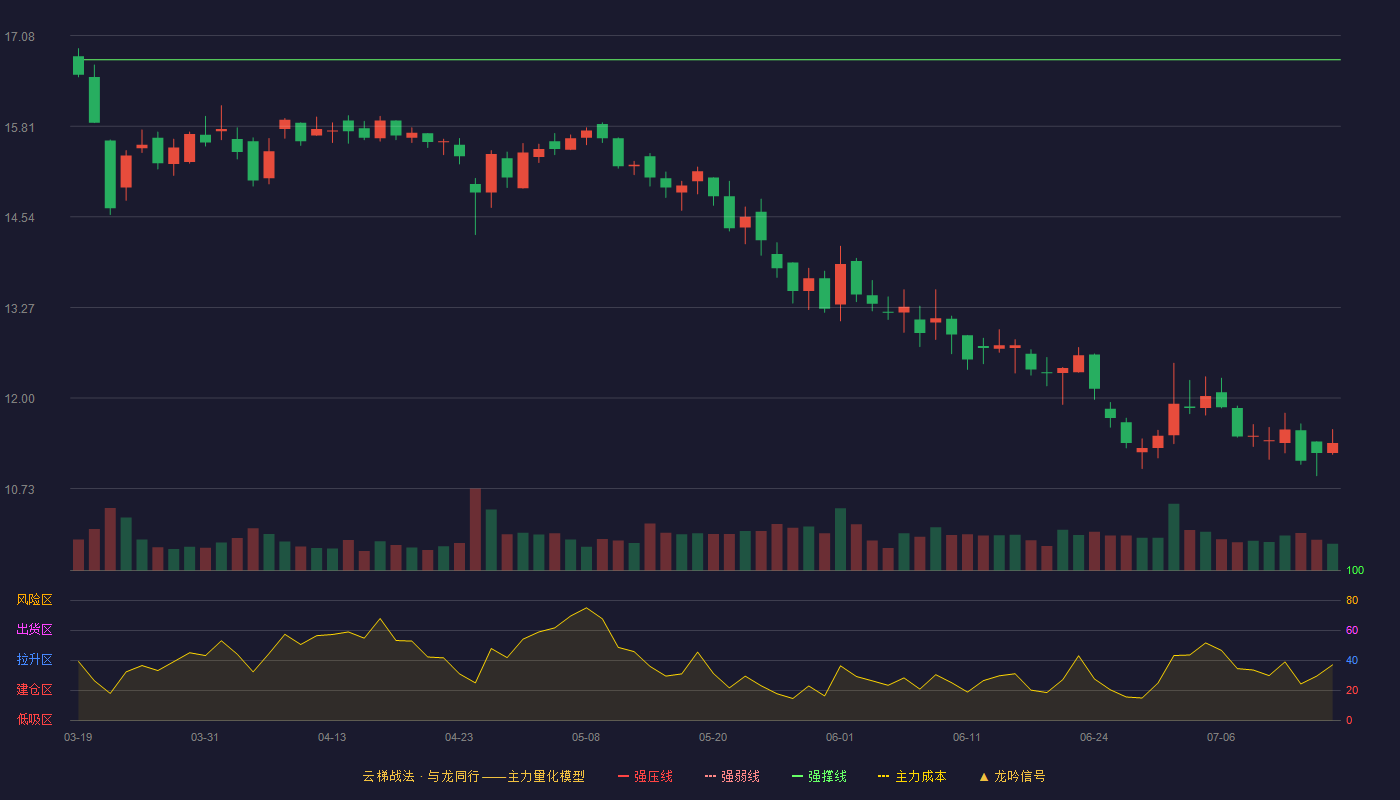The width and height of the screenshot is (1400, 800).
Task: Click the 03-19 date marker on the axis
Action: [78, 737]
